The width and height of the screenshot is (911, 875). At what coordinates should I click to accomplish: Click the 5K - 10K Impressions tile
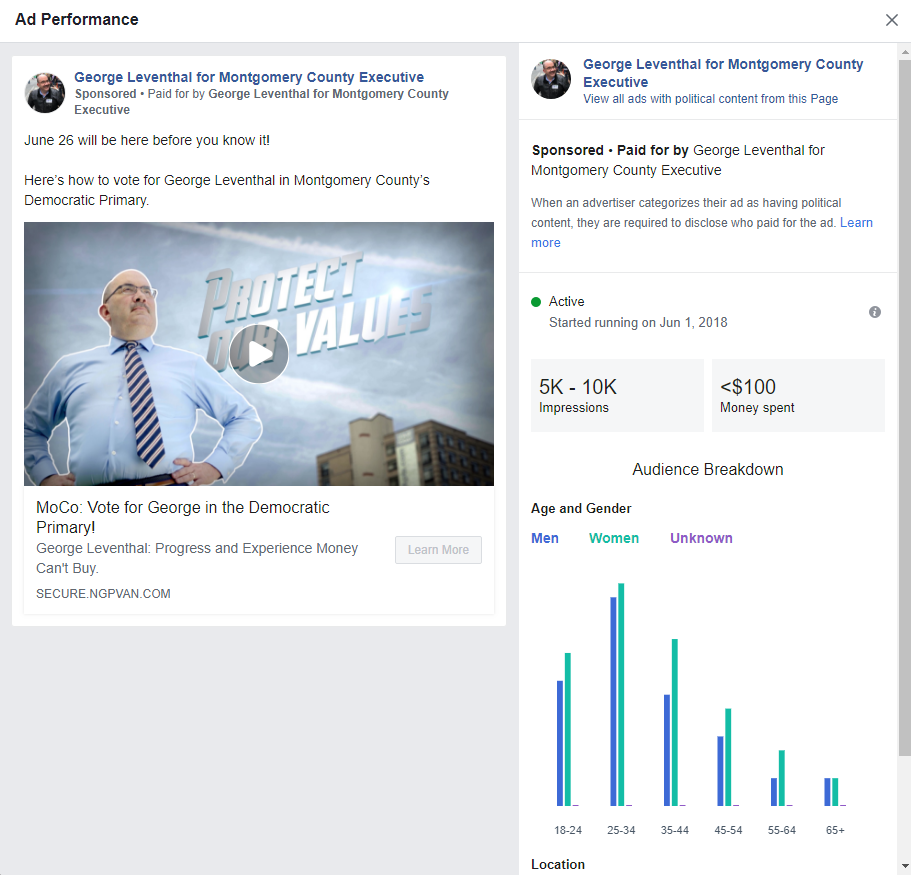(617, 395)
